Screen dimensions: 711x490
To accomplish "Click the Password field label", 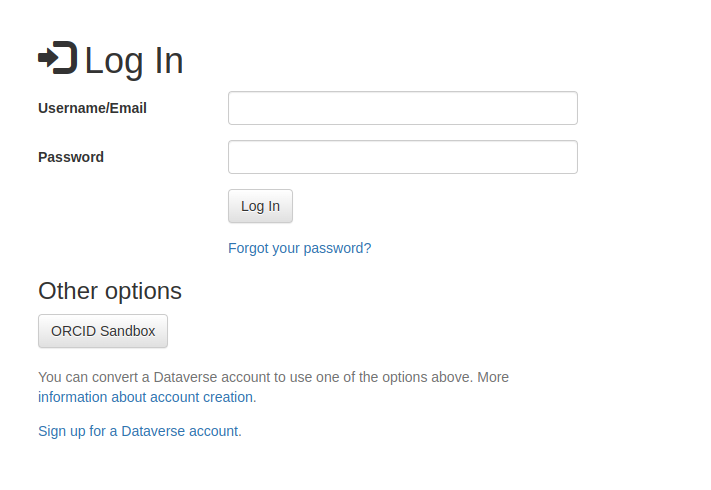I will 71,157.
